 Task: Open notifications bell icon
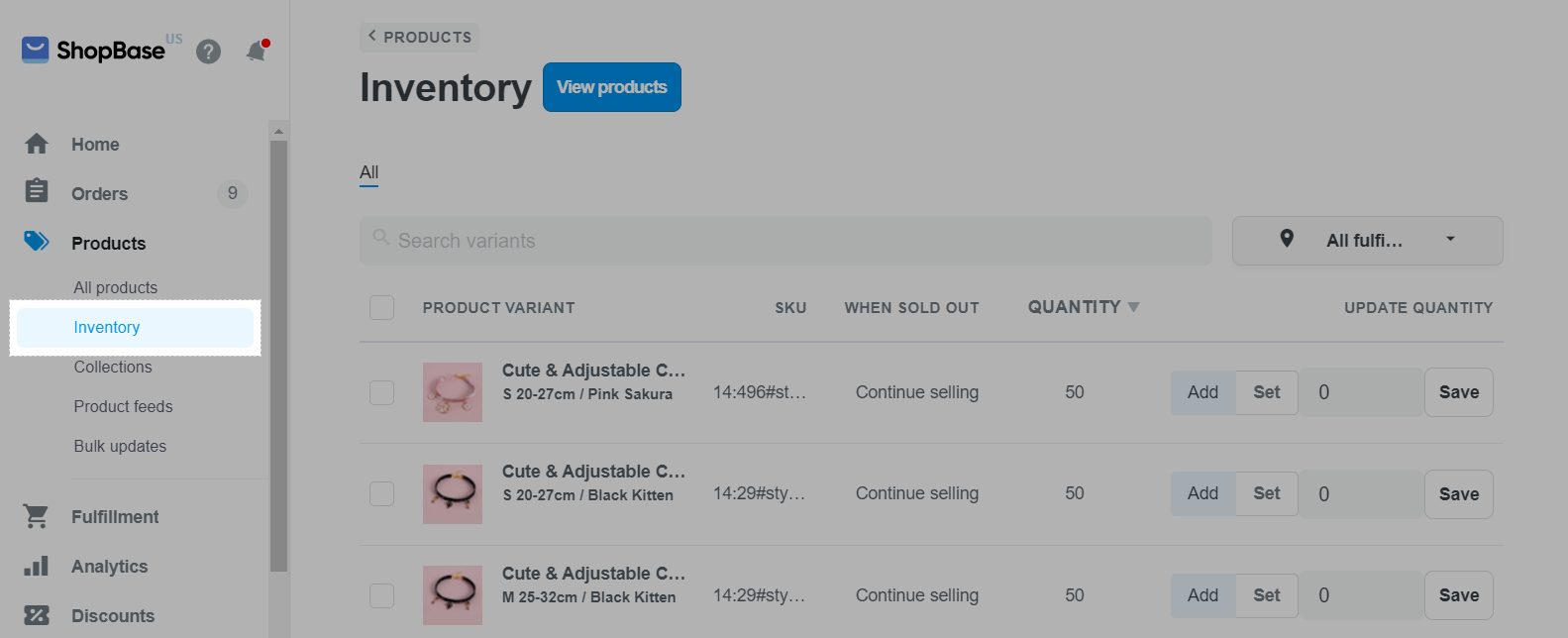[257, 51]
